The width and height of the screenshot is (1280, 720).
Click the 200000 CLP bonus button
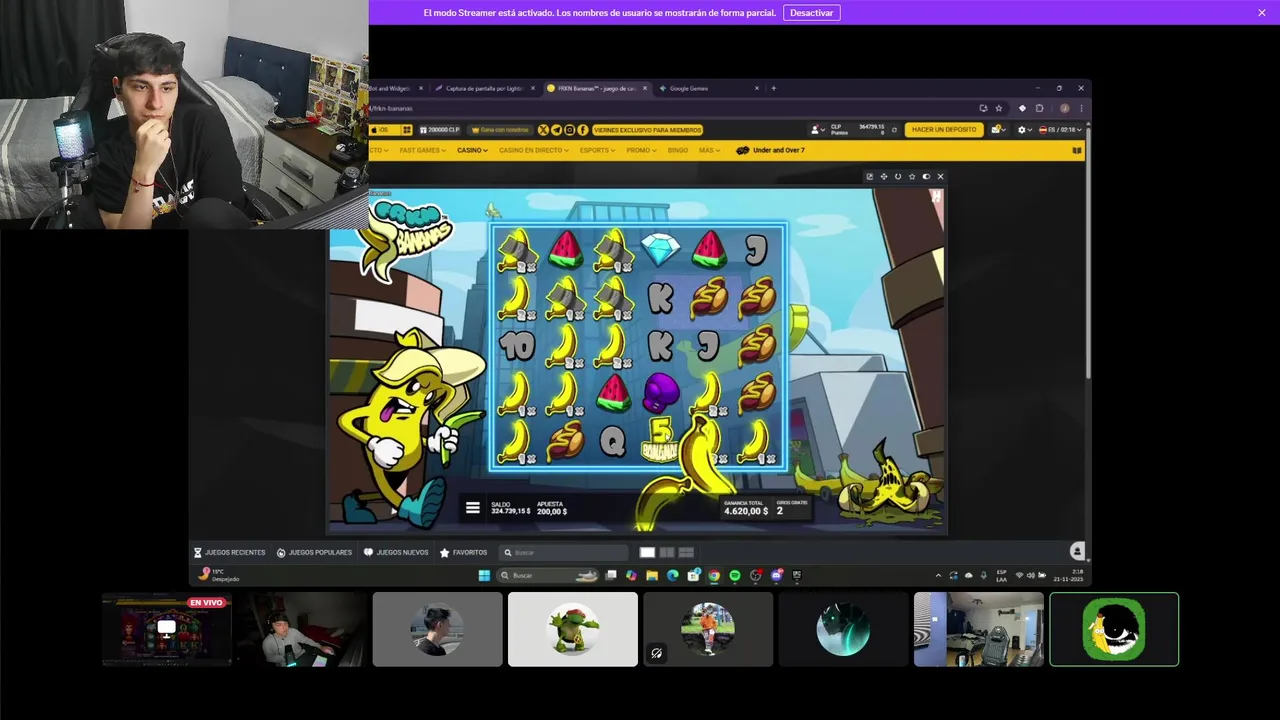[x=440, y=130]
